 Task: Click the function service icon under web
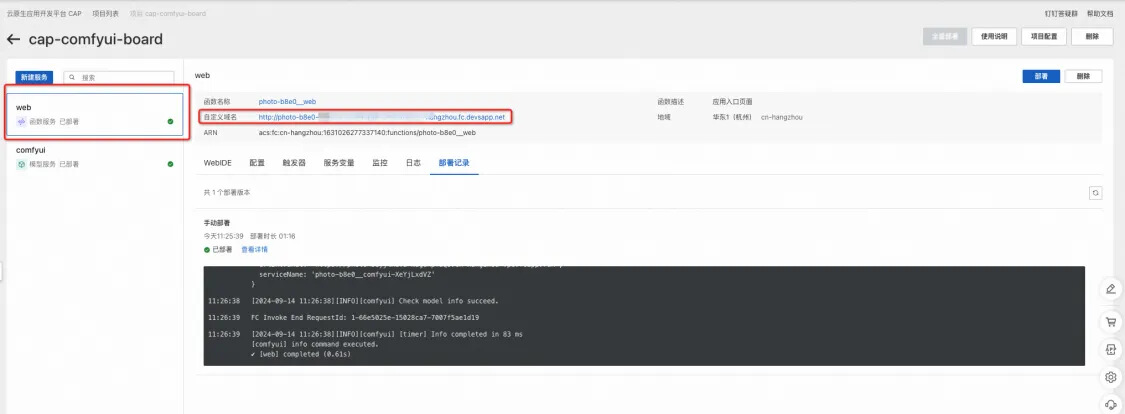(21, 121)
